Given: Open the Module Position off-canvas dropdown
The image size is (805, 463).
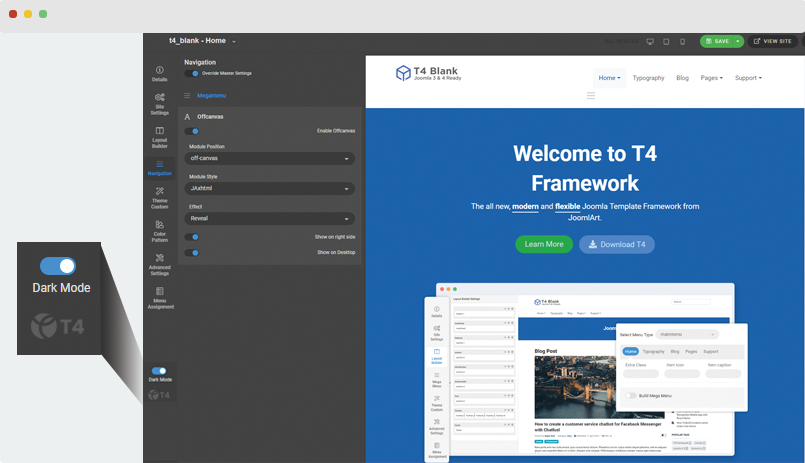Looking at the screenshot, I should pos(270,158).
